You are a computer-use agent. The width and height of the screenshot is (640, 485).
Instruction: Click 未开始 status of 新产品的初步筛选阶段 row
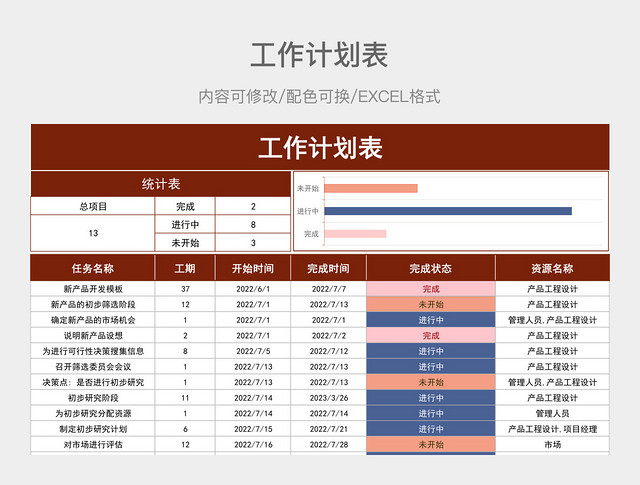[431, 304]
